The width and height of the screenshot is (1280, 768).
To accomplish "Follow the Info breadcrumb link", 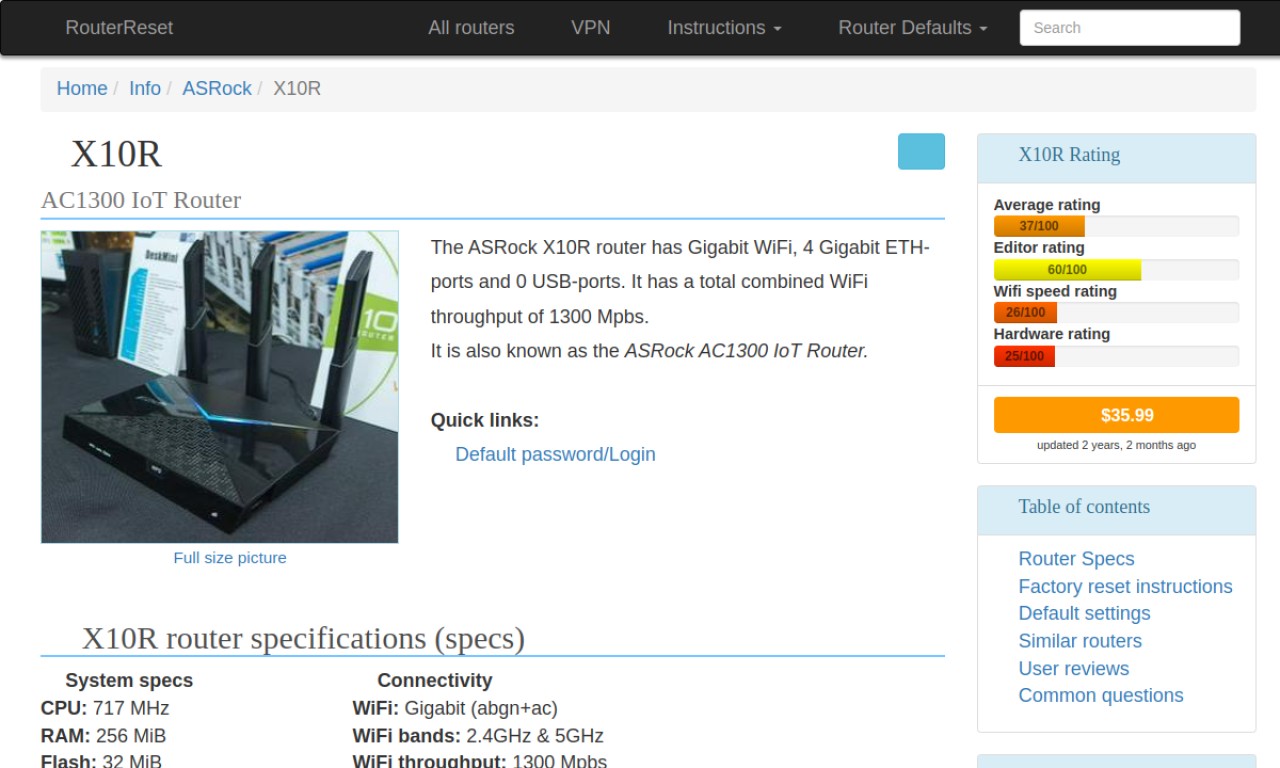I will [145, 88].
